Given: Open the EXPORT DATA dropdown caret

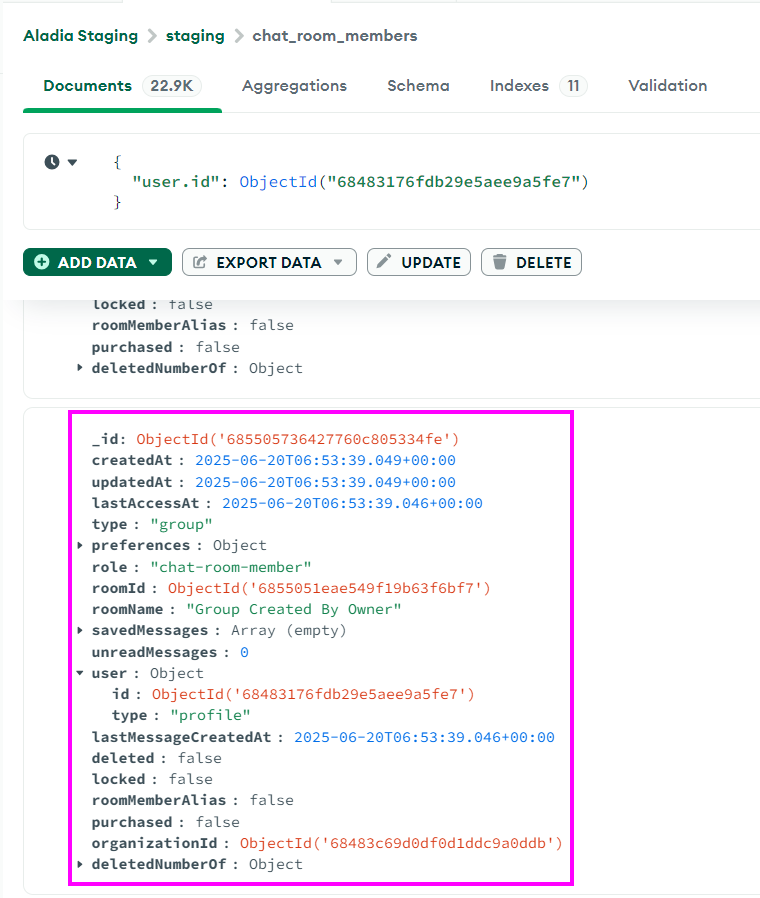Looking at the screenshot, I should [x=338, y=262].
